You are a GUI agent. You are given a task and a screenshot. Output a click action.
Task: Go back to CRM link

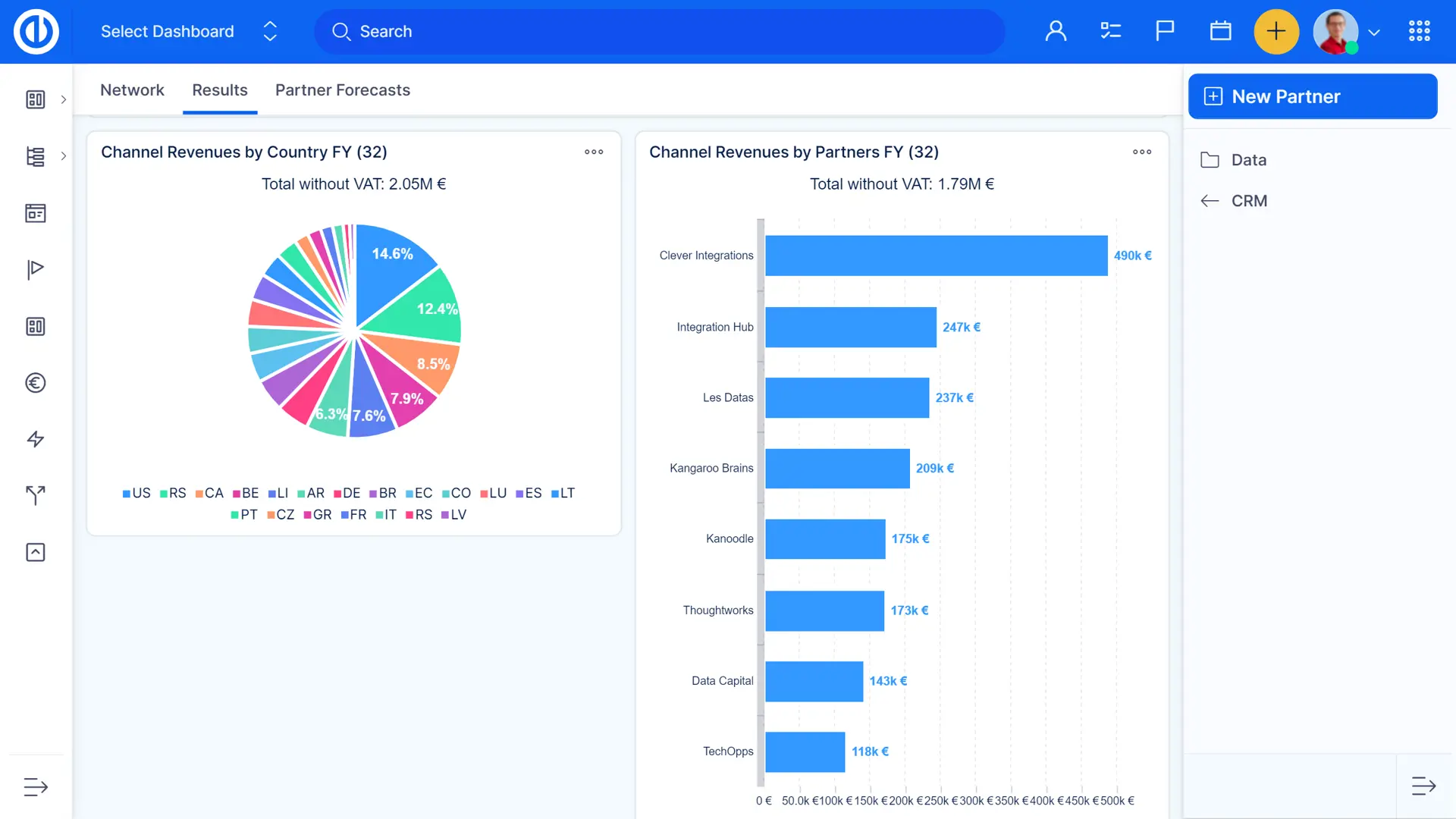click(1248, 201)
